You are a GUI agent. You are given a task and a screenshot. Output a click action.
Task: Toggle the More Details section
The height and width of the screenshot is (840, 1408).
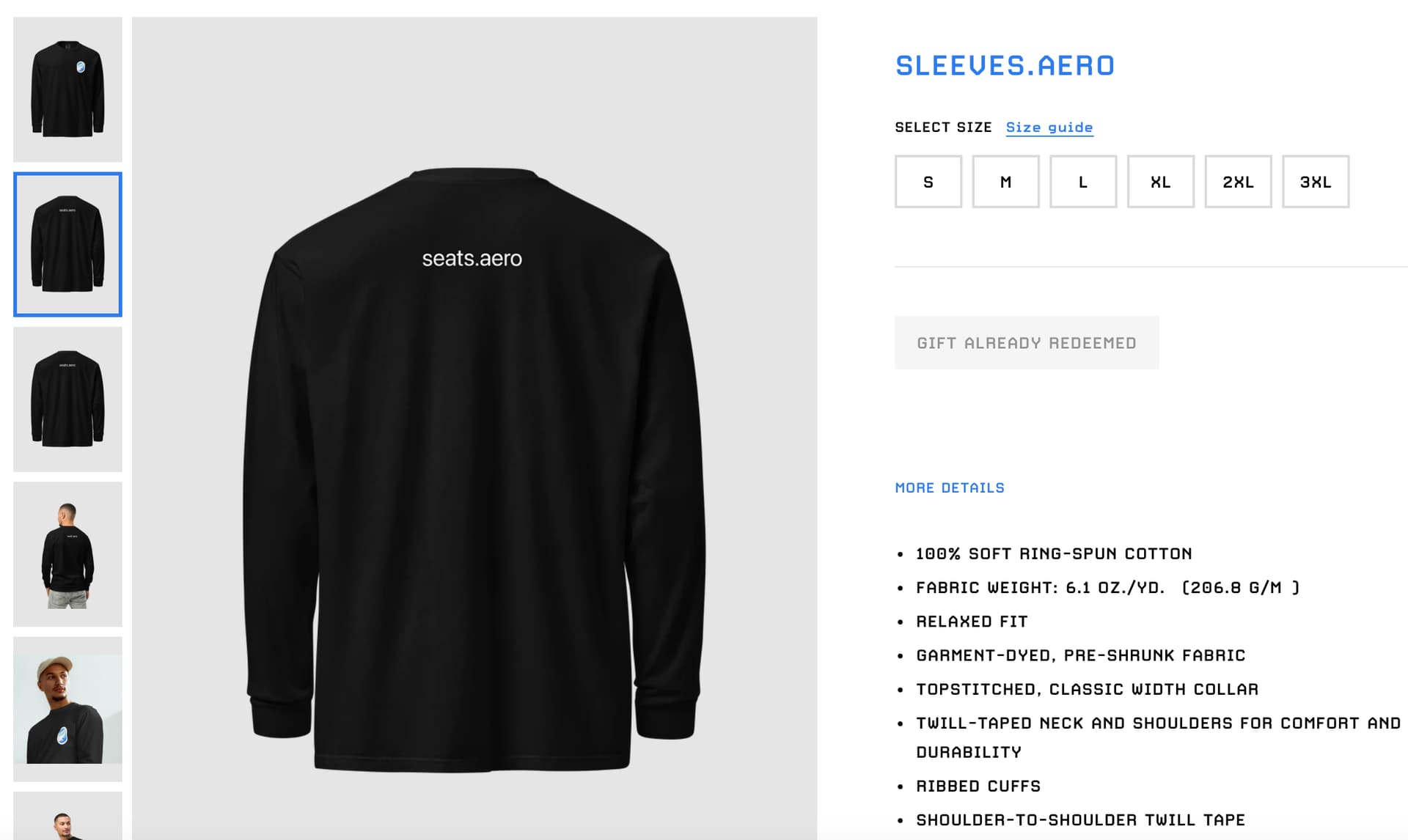tap(950, 487)
